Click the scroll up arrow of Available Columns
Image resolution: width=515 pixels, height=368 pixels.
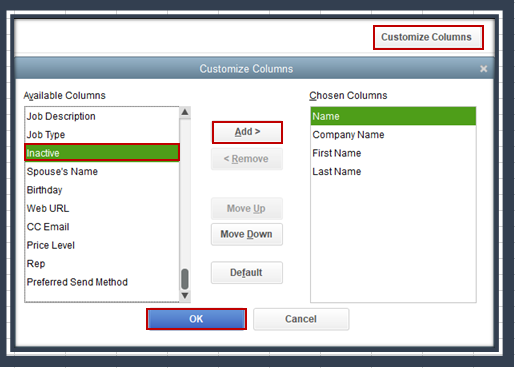click(185, 112)
